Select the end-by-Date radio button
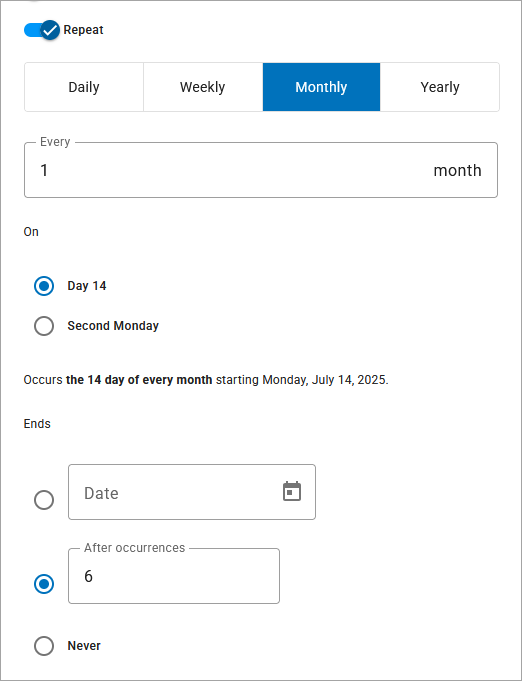 (x=44, y=500)
